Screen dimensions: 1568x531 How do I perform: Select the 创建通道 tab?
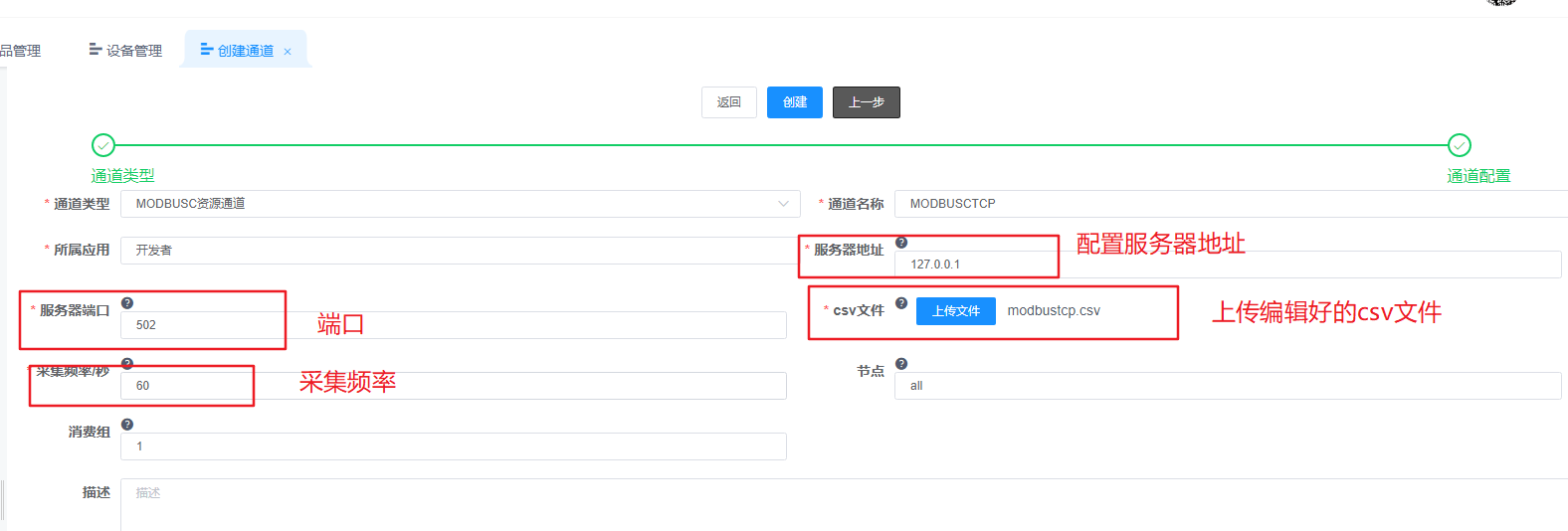point(246,51)
